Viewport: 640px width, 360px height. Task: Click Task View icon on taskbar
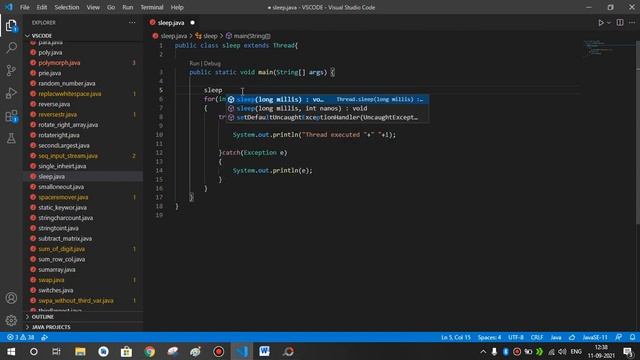click(57, 351)
